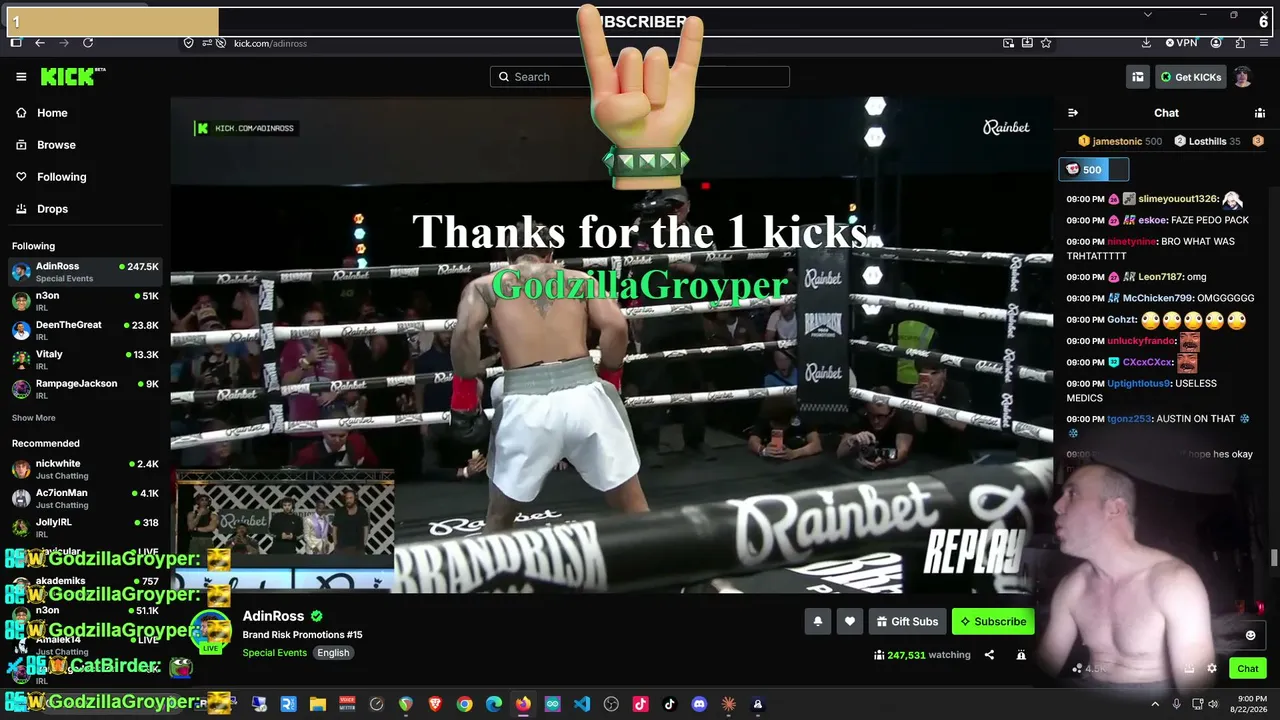Click username eskoe in chat
The height and width of the screenshot is (720, 1280).
[1152, 220]
